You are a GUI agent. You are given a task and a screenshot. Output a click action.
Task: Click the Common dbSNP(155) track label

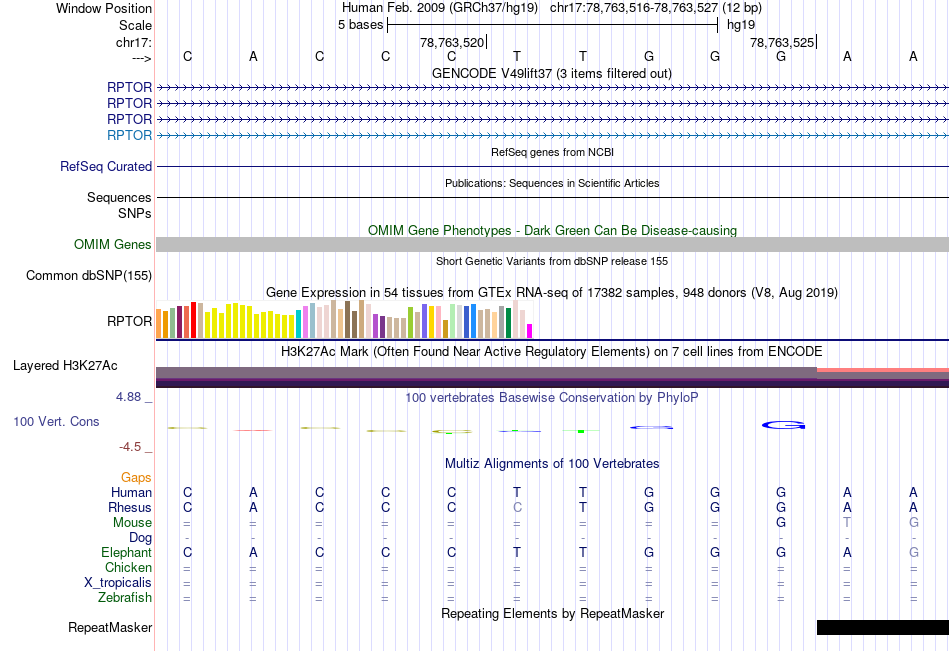click(89, 275)
